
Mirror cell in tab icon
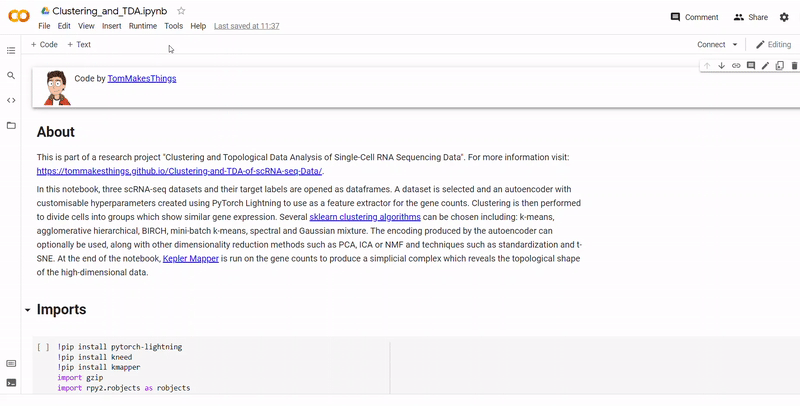tap(780, 65)
